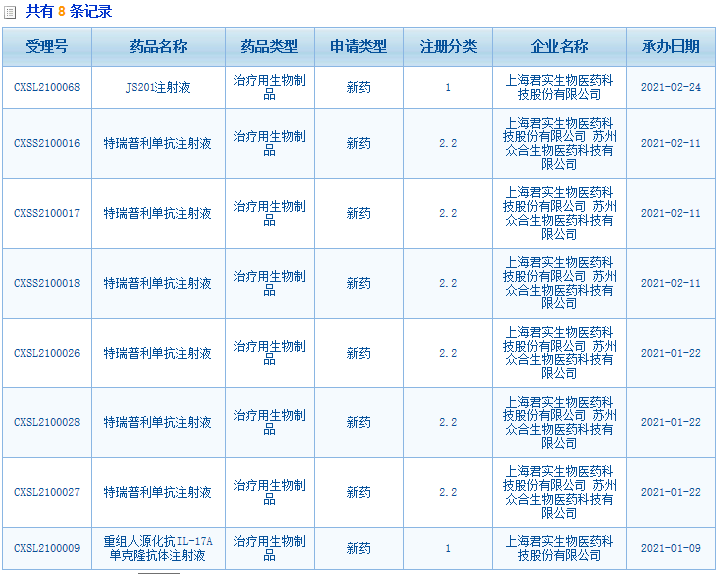Open acceptance number CXSL2100068
Screen dimensions: 719x574
pos(47,88)
